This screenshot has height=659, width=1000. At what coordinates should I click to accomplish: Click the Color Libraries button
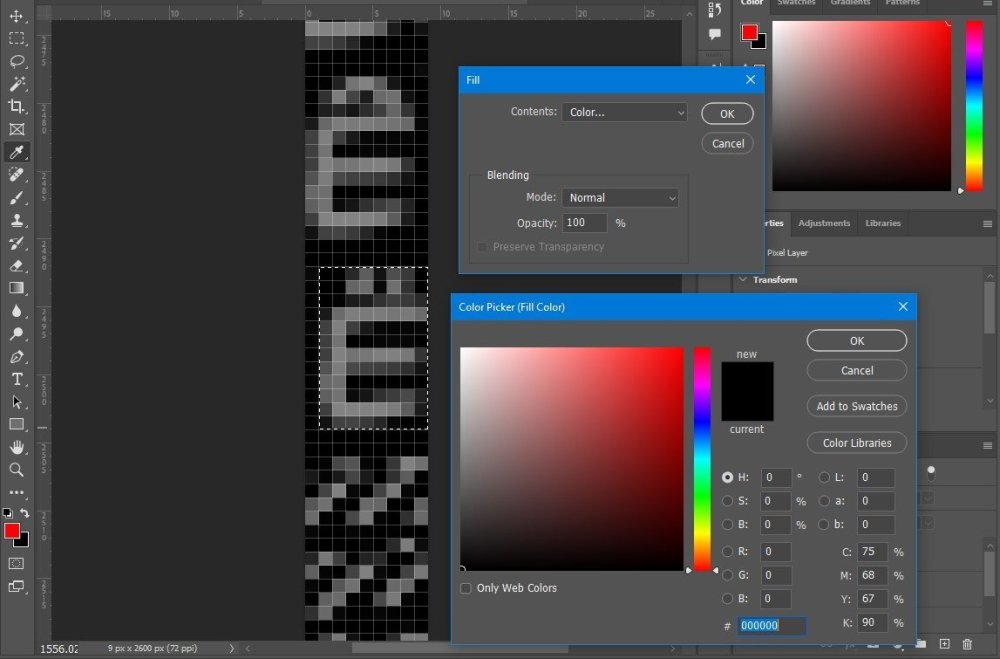click(x=856, y=443)
